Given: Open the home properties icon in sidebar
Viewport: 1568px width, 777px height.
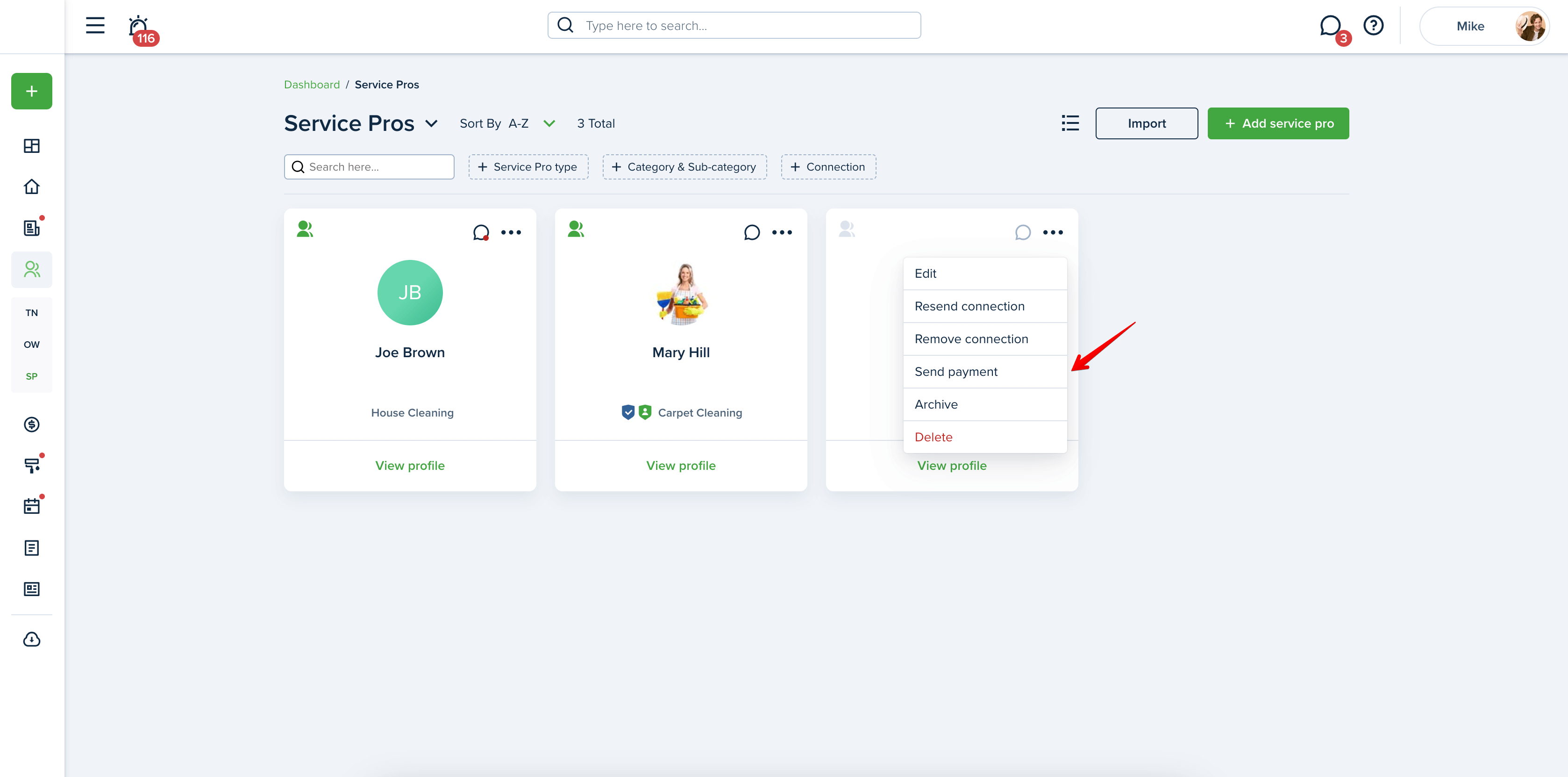Looking at the screenshot, I should (x=32, y=187).
